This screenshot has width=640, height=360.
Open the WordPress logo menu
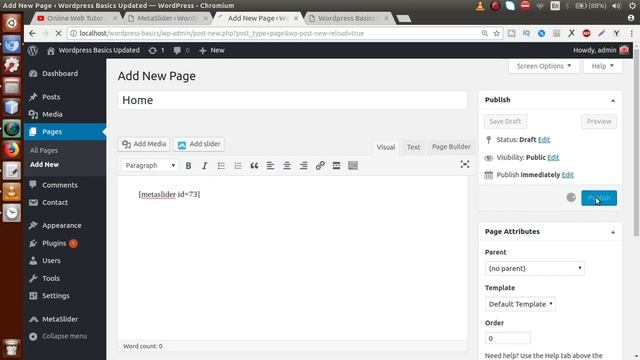coord(33,51)
